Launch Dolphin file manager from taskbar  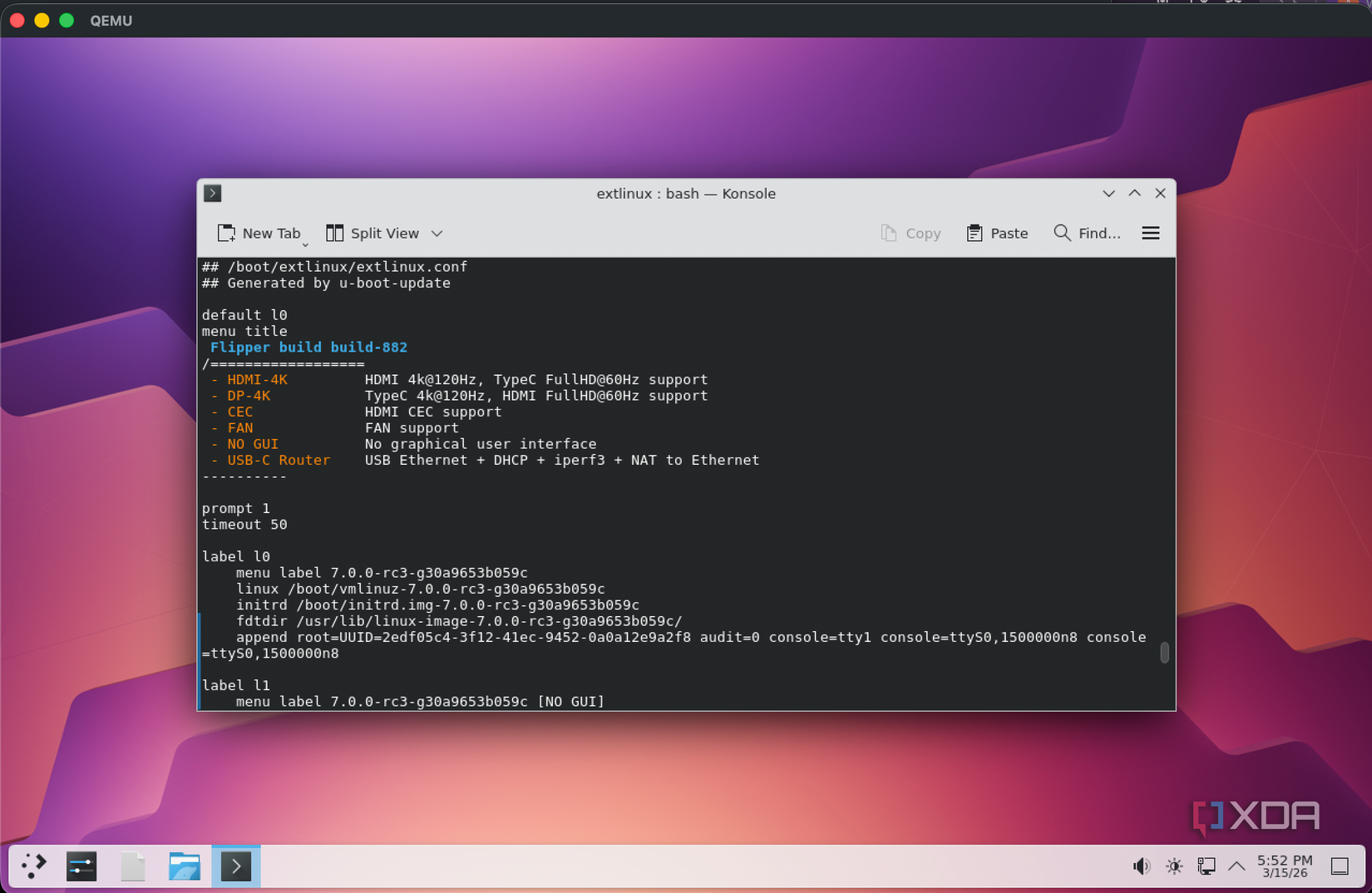coord(185,866)
